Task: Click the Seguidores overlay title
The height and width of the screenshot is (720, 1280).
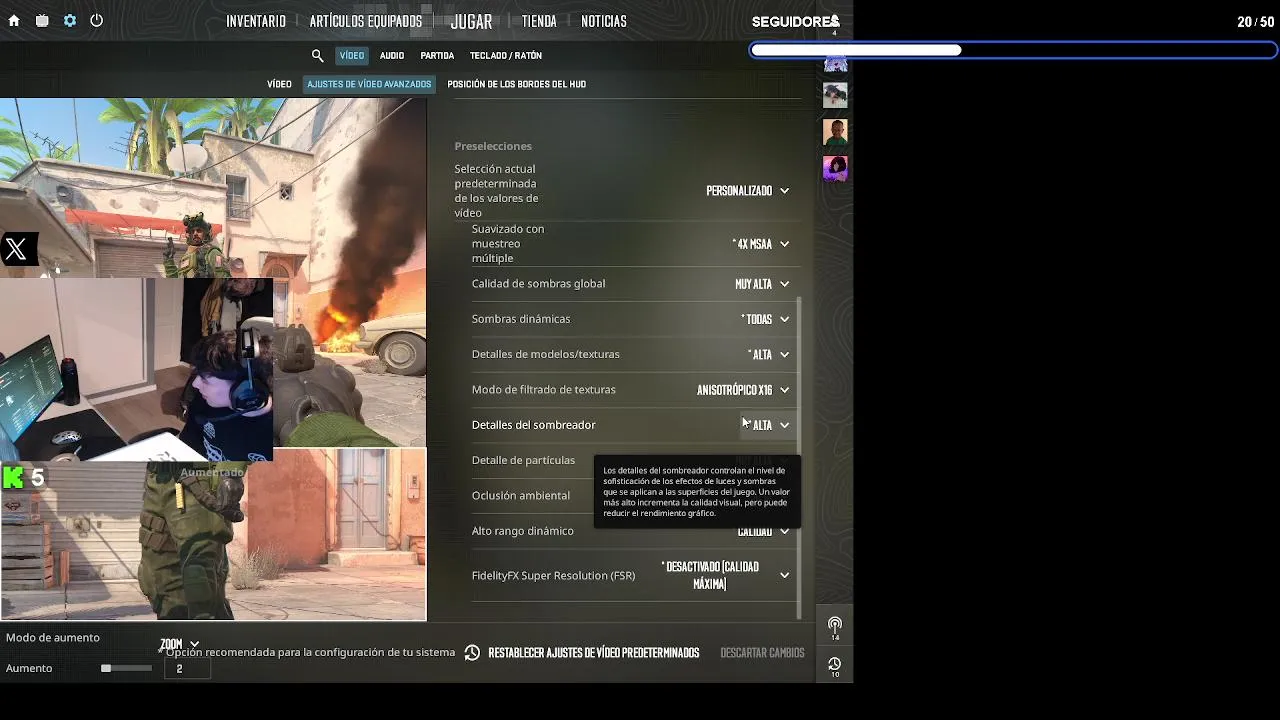Action: click(x=793, y=22)
